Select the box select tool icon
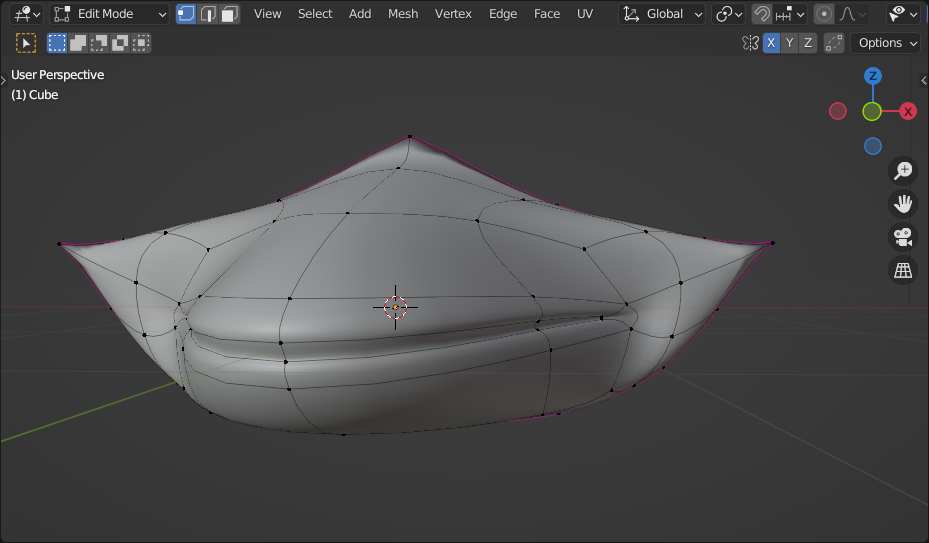This screenshot has width=929, height=543. click(25, 43)
